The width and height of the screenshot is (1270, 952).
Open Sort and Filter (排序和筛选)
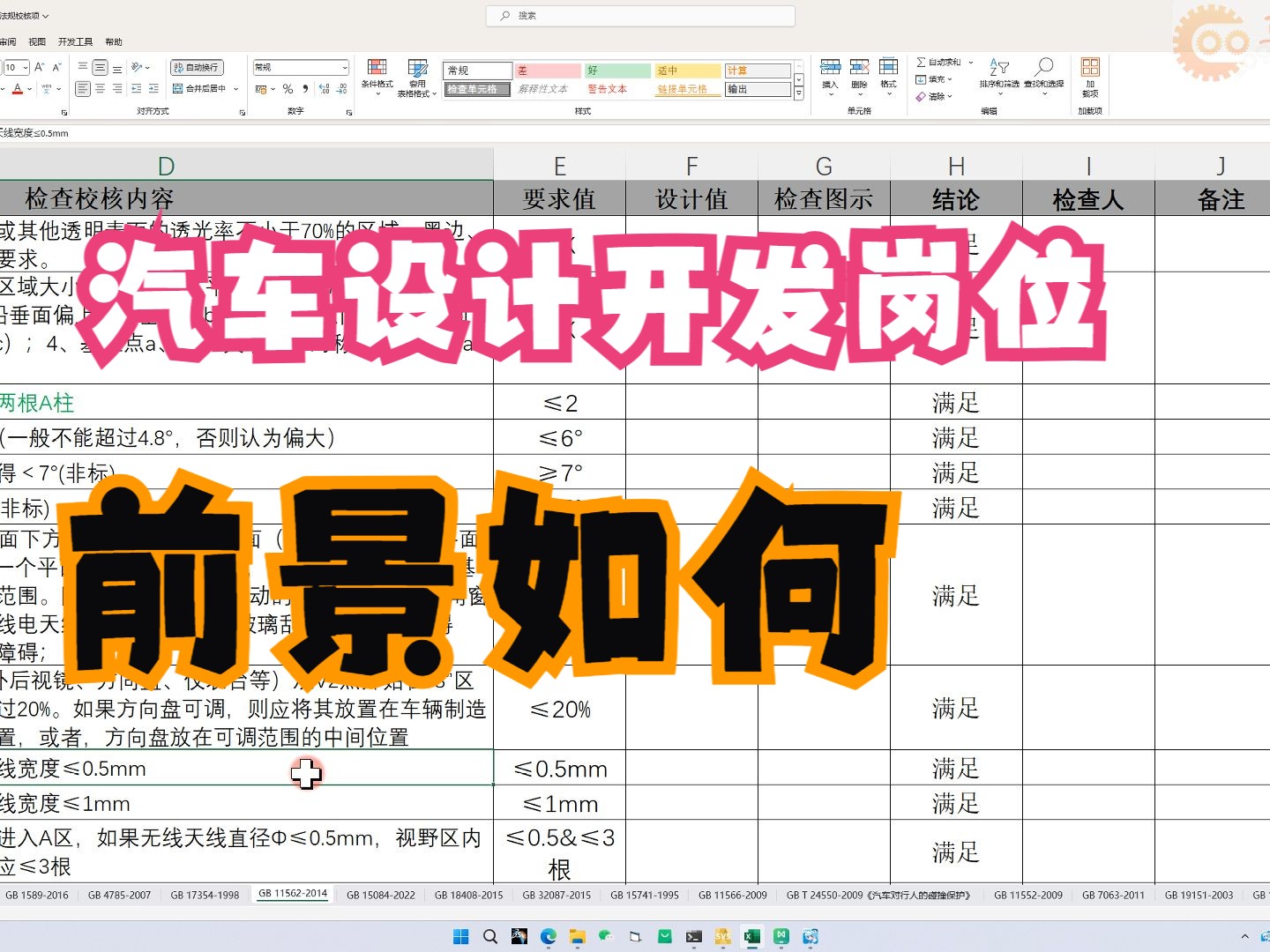pos(999,76)
